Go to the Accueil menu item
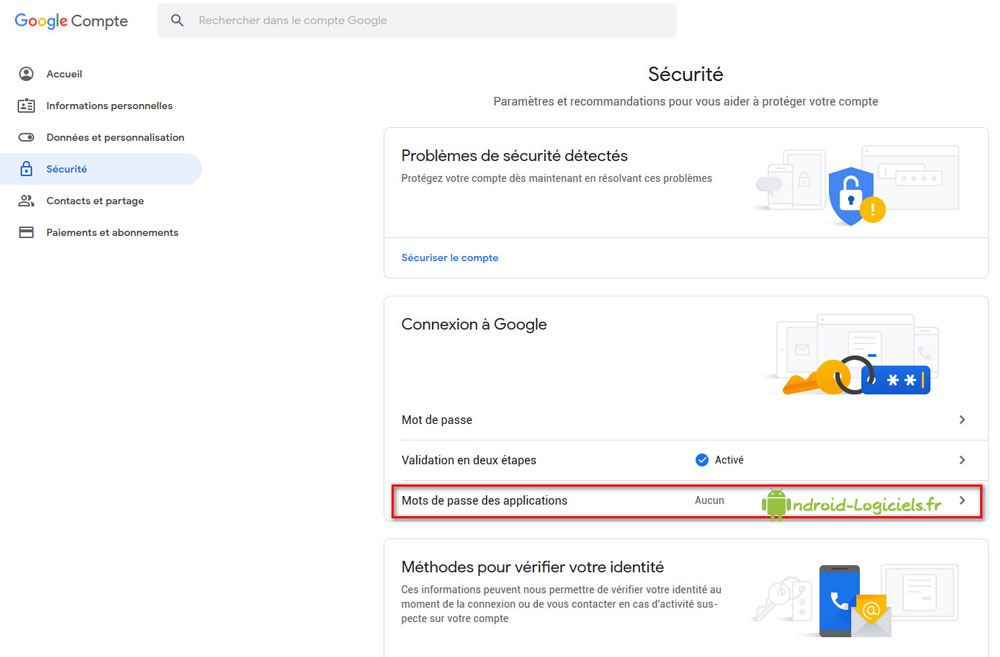The image size is (1000, 657). click(x=64, y=74)
